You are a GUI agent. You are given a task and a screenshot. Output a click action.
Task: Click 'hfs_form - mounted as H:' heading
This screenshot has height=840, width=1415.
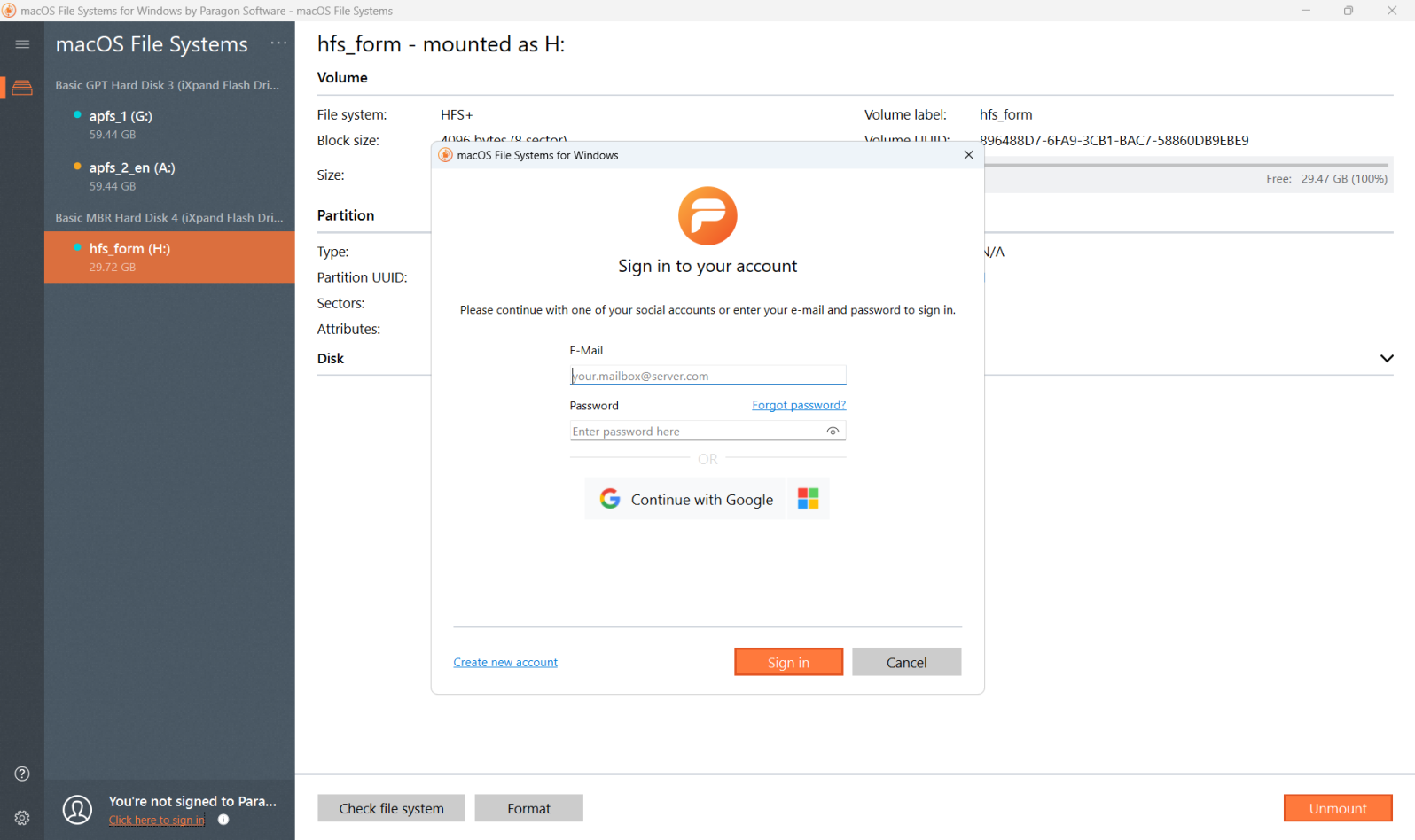(441, 44)
